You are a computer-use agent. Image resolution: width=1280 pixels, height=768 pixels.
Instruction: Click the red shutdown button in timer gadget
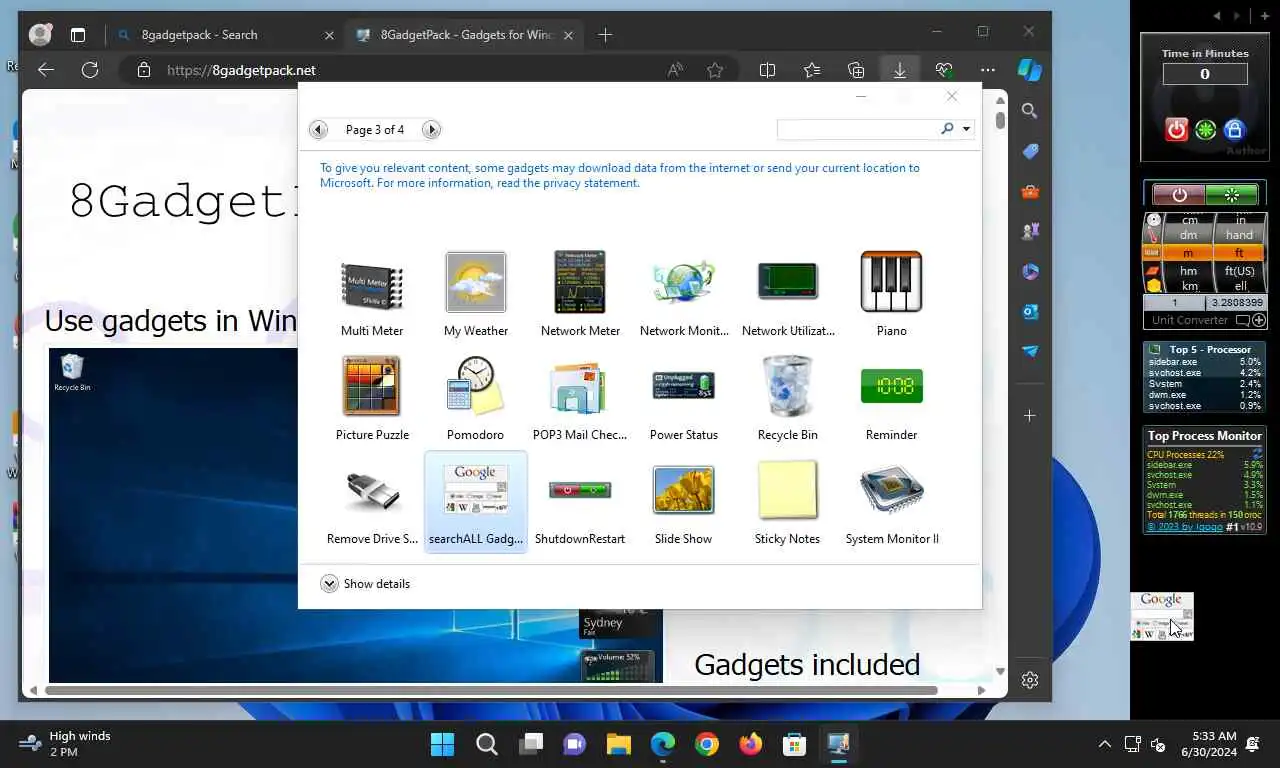(x=1177, y=129)
